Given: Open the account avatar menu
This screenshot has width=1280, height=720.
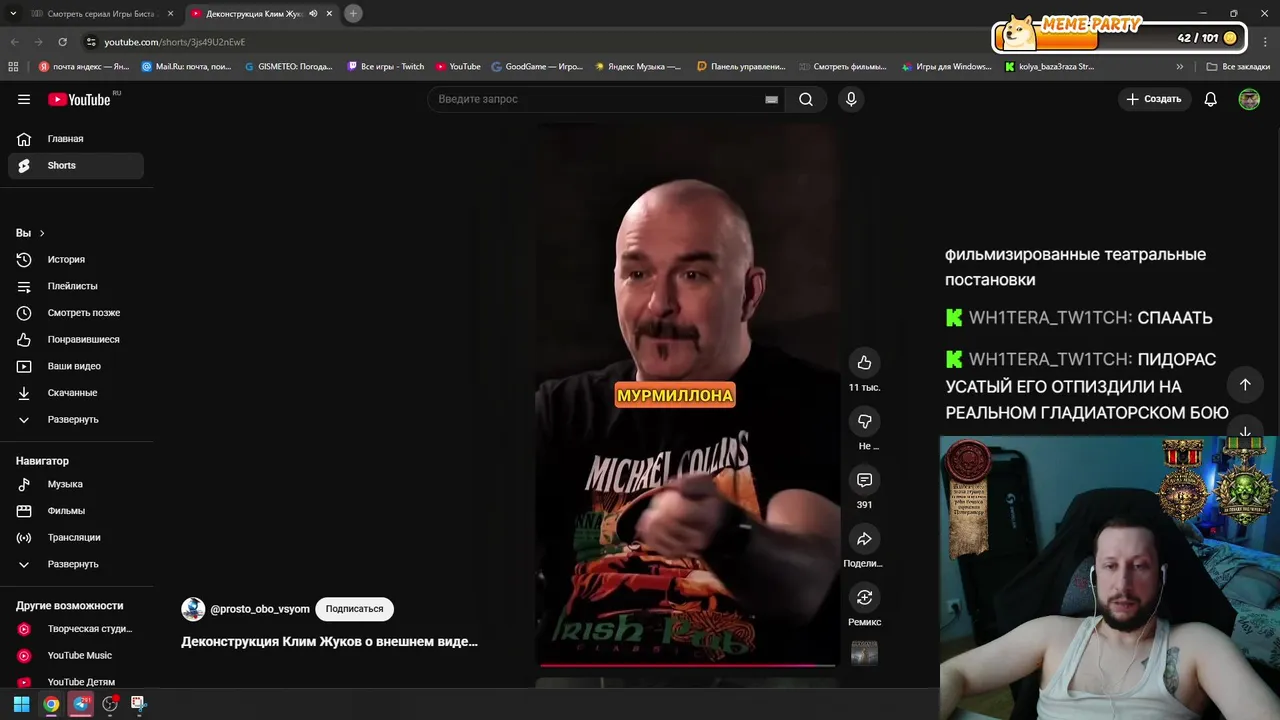Looking at the screenshot, I should (1249, 99).
